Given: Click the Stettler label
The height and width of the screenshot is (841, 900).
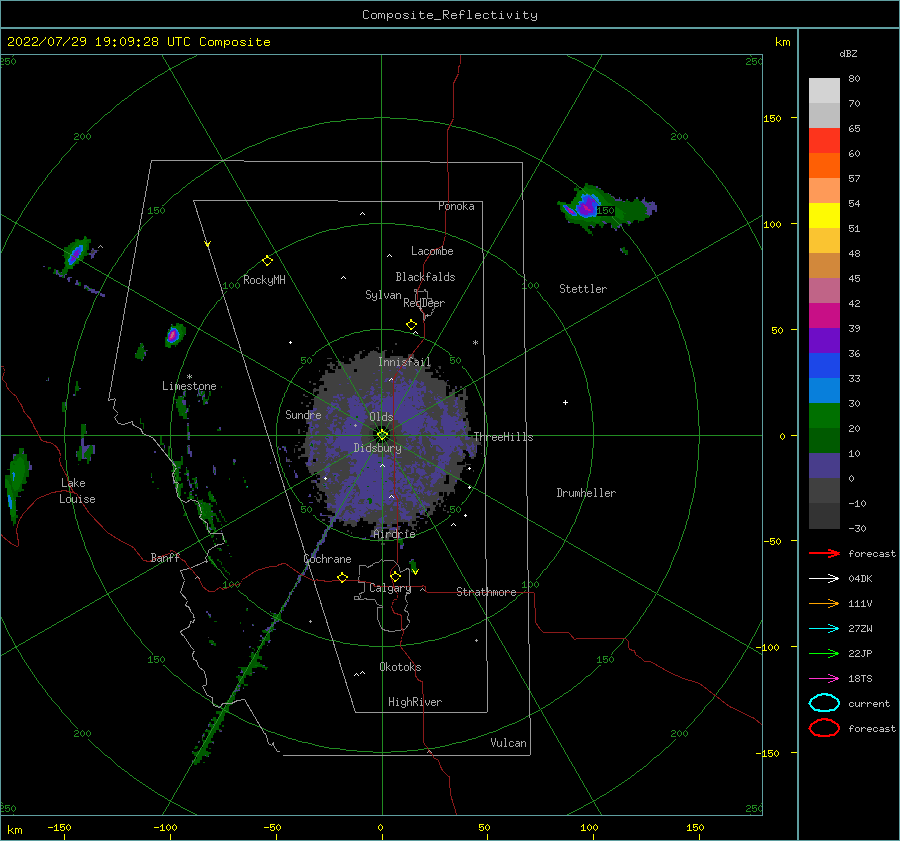Looking at the screenshot, I should pyautogui.click(x=583, y=289).
